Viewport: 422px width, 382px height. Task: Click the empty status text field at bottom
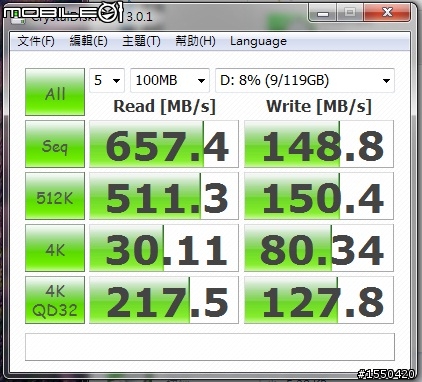coord(210,347)
